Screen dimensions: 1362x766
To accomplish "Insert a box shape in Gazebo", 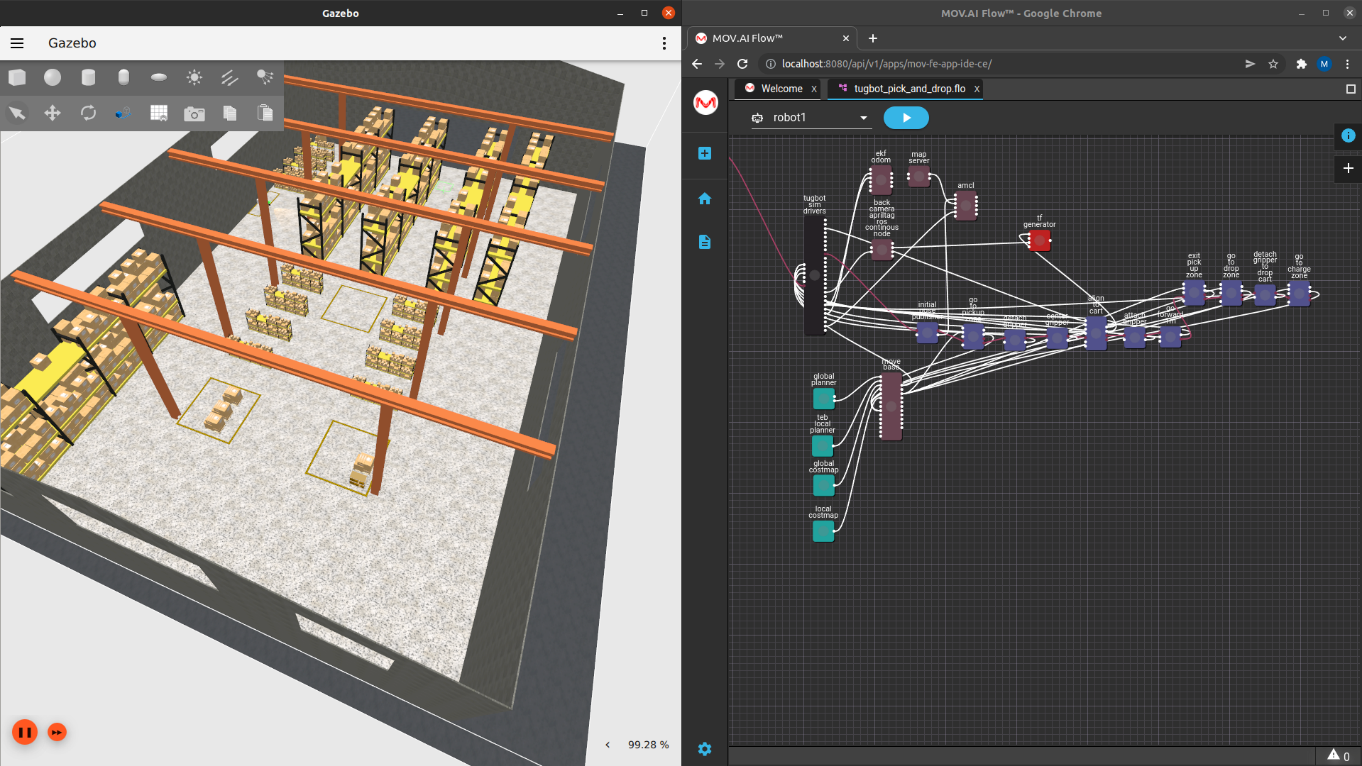I will pos(17,78).
